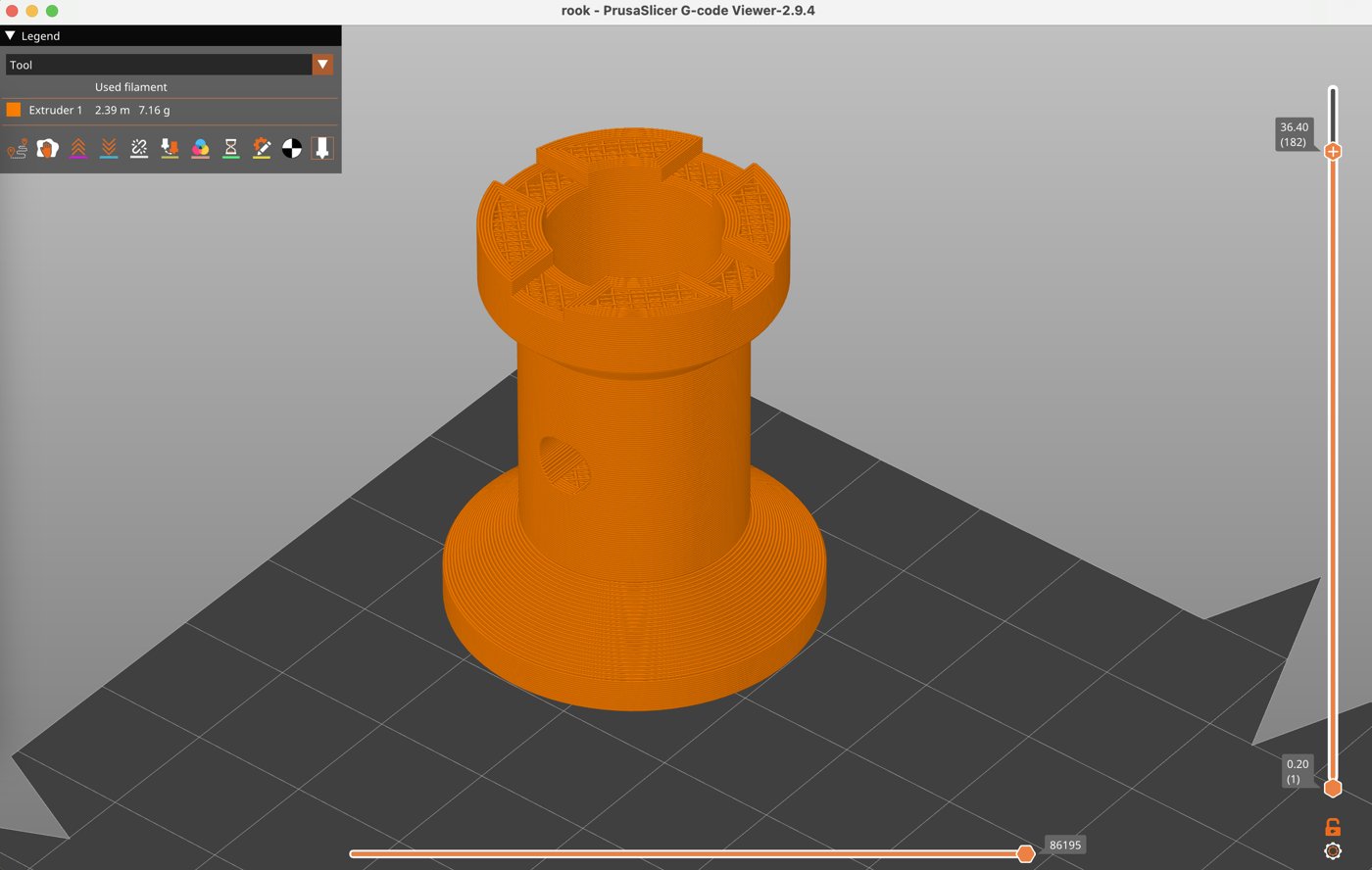Toggle seams visibility icon

pyautogui.click(x=139, y=148)
